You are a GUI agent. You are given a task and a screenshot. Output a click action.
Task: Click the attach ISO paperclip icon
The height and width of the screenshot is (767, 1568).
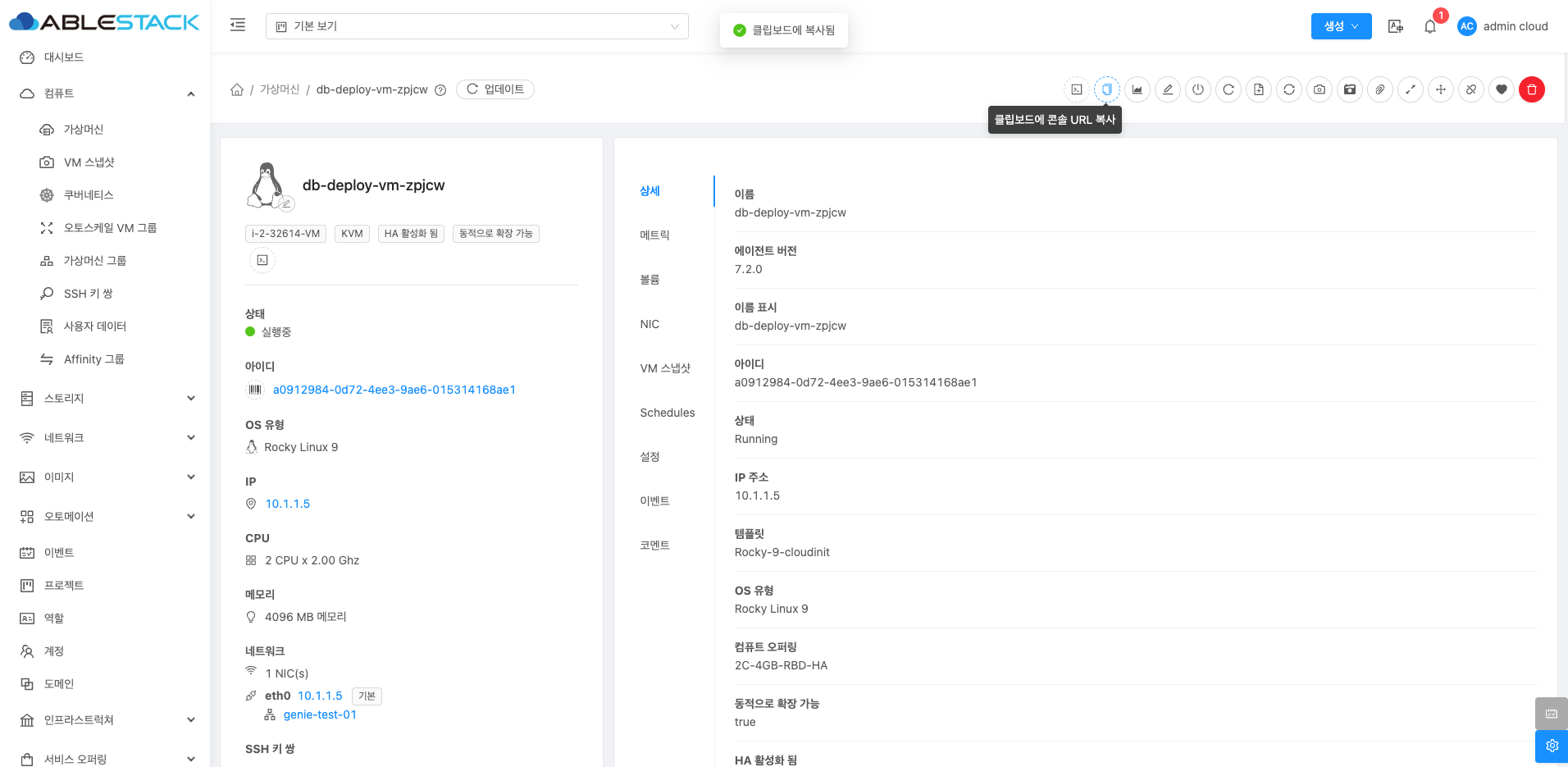1380,89
